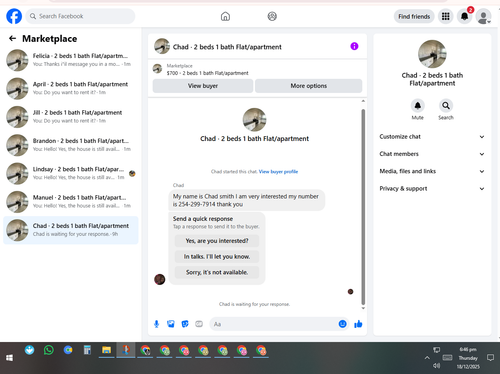Open Brandon's conversation

coord(71,145)
